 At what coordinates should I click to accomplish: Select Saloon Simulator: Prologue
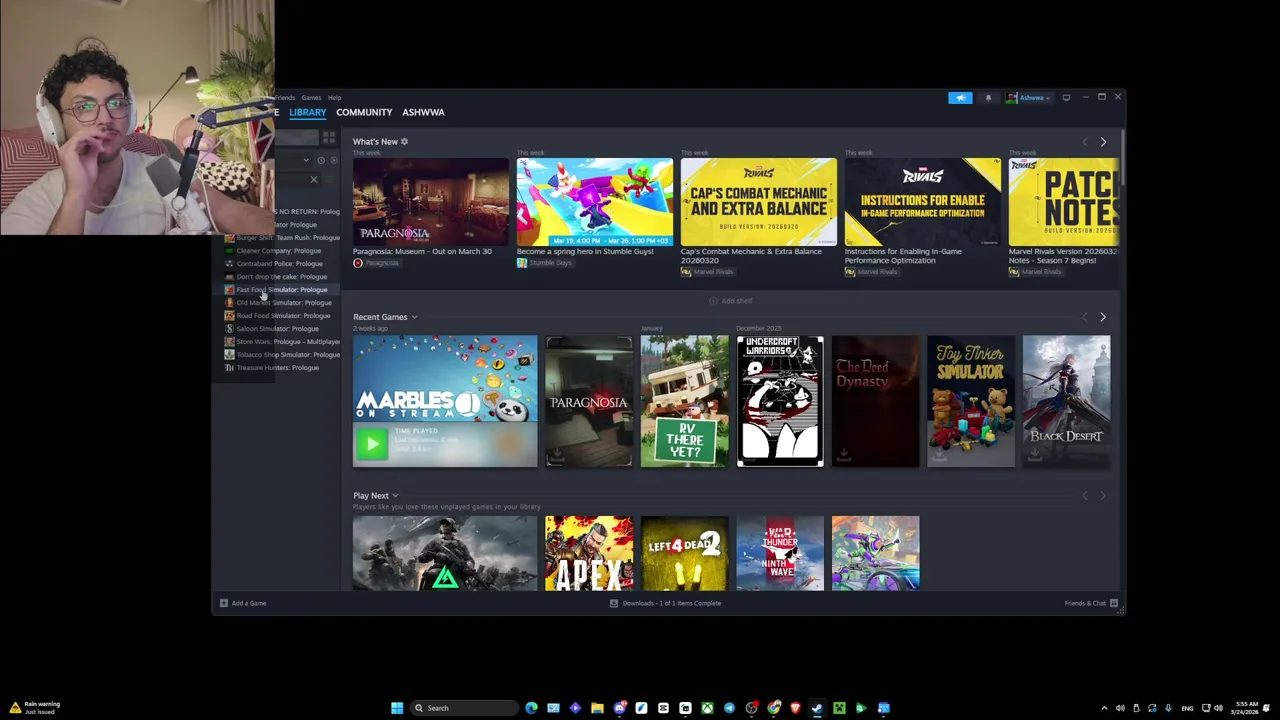[276, 329]
